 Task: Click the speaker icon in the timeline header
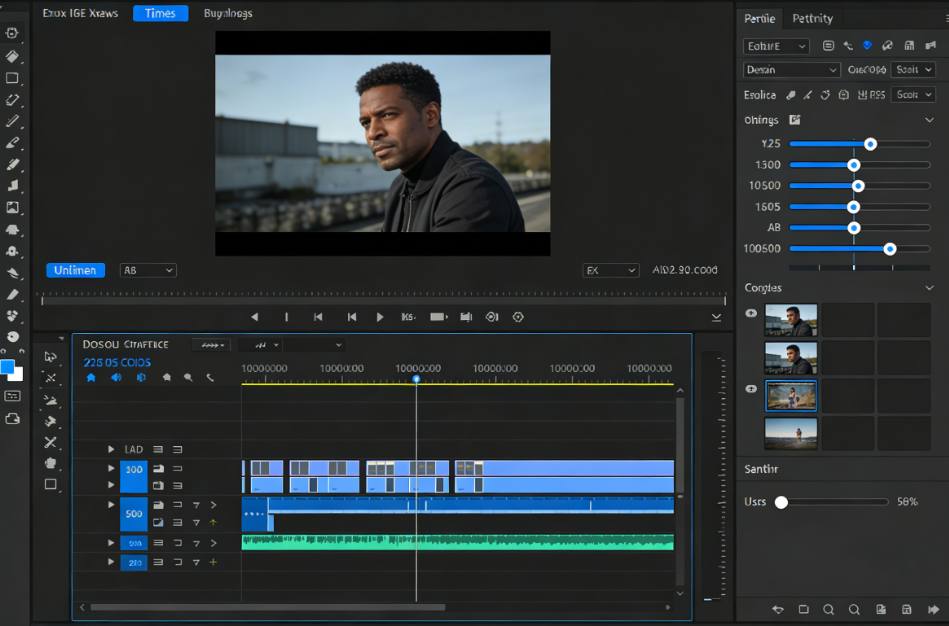tap(115, 378)
